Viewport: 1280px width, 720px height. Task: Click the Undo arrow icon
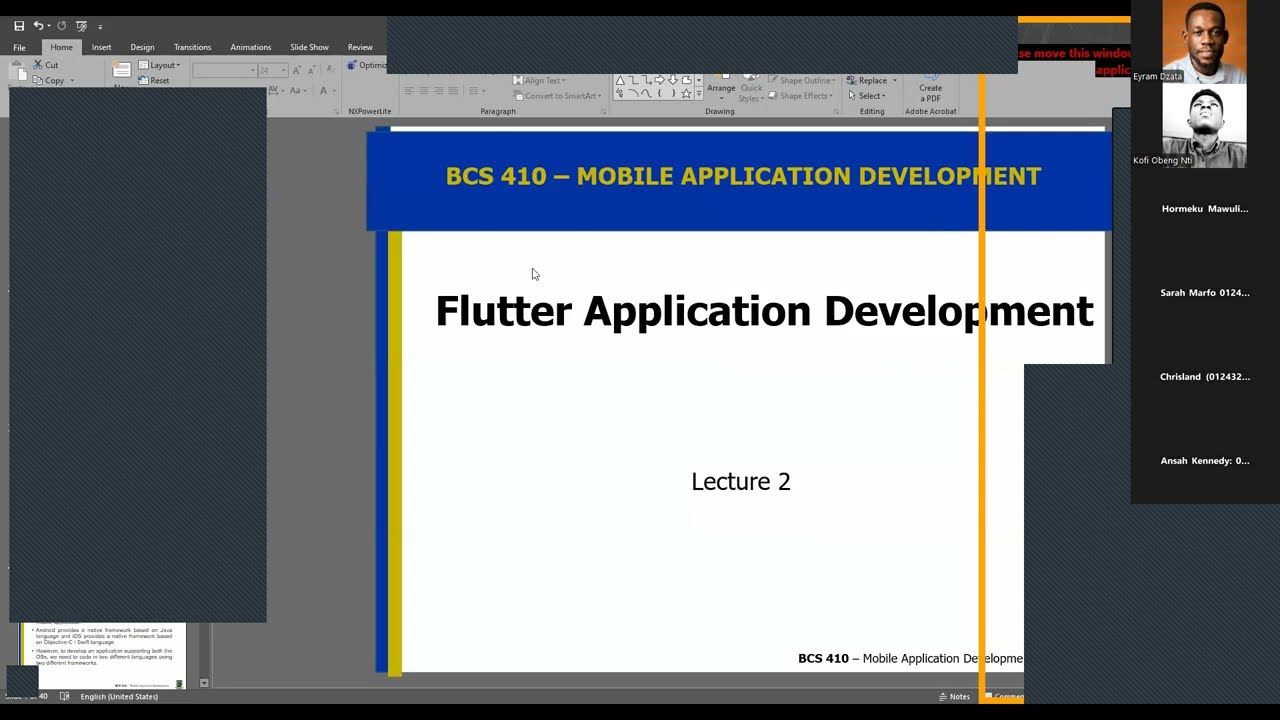tap(38, 26)
